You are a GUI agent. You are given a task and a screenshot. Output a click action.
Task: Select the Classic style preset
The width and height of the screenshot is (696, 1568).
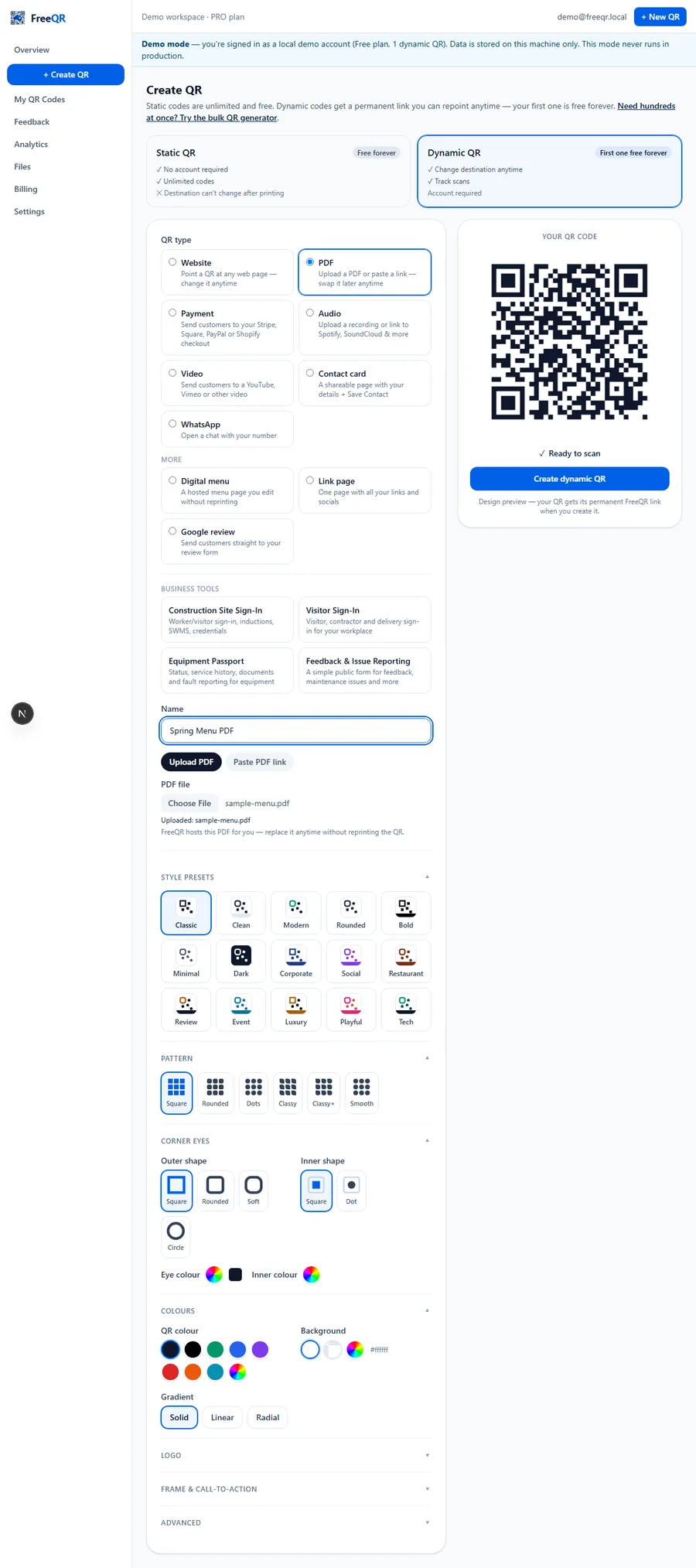point(186,913)
